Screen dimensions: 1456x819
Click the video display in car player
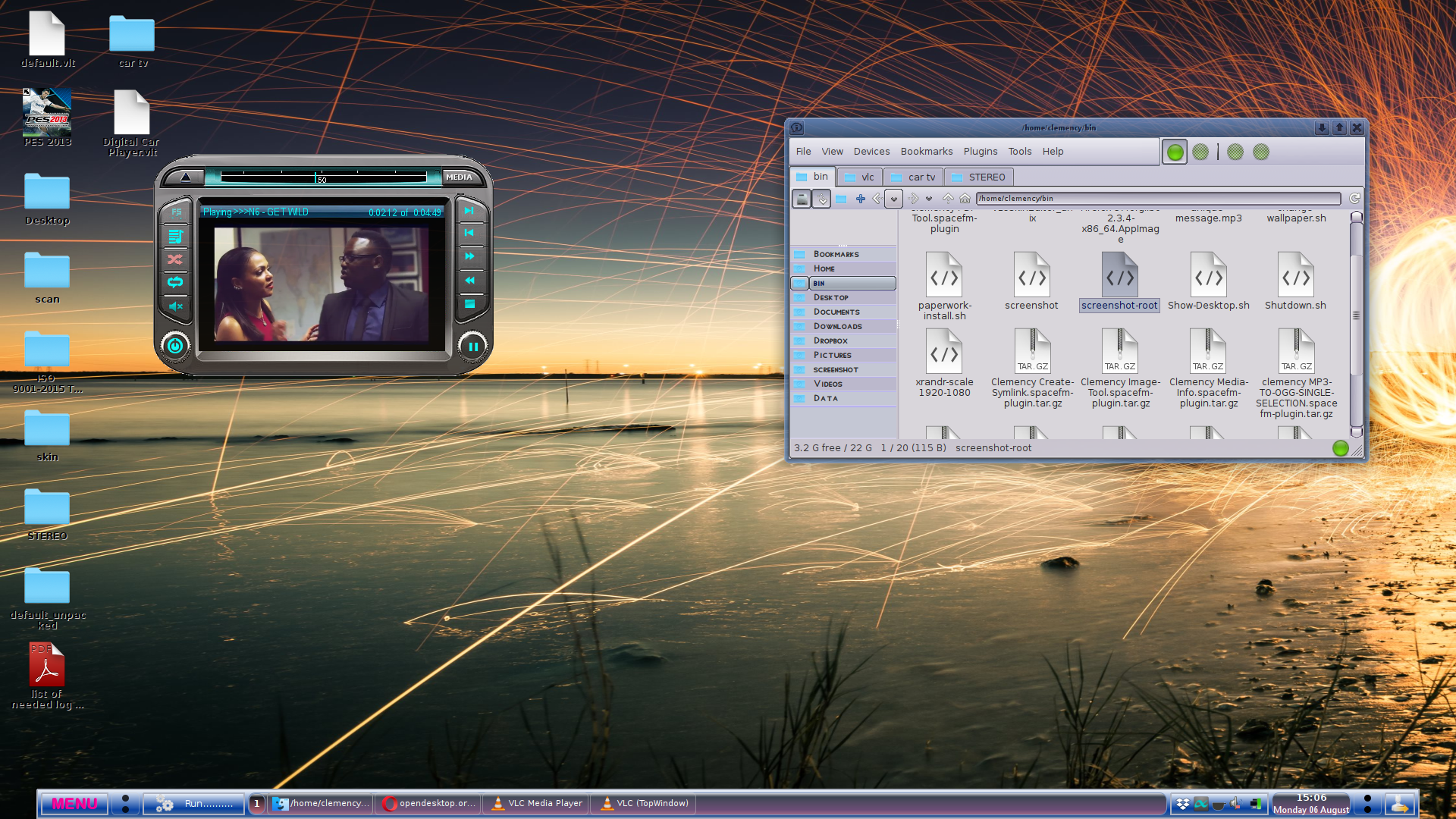click(322, 284)
